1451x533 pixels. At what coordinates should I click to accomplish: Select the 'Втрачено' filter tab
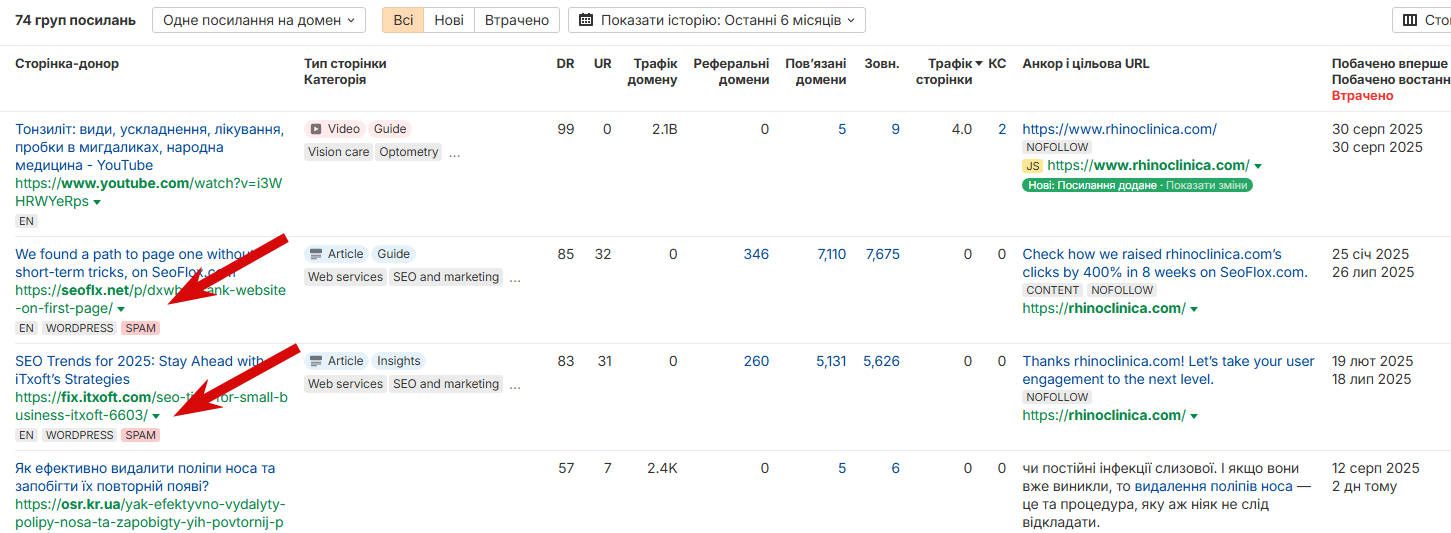click(517, 20)
